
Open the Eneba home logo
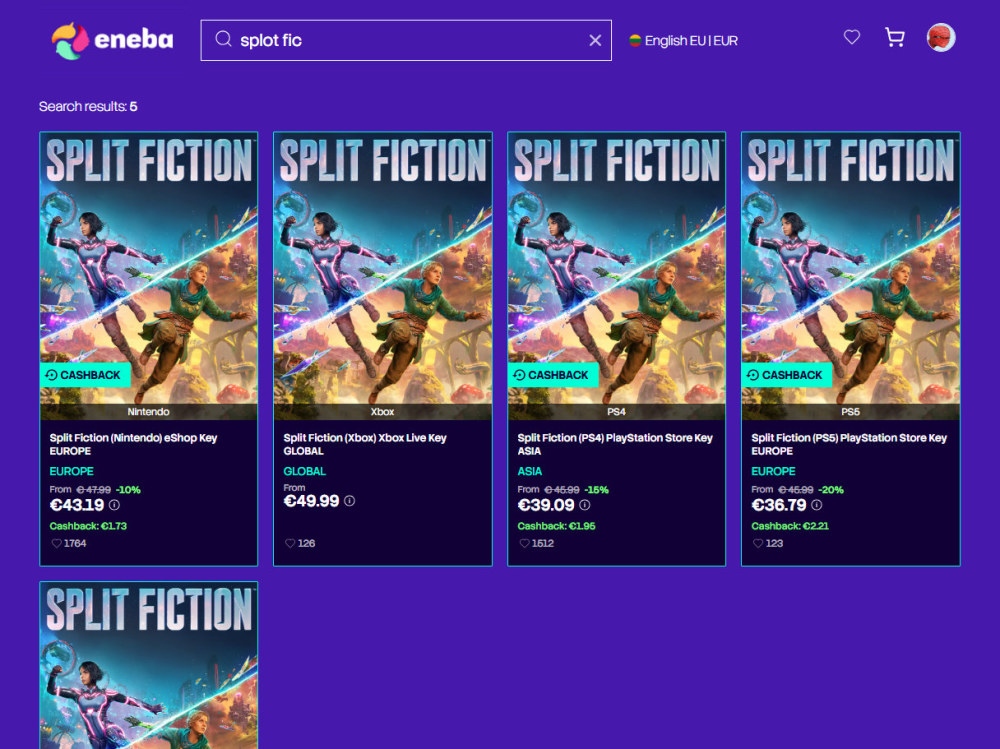pyautogui.click(x=112, y=40)
